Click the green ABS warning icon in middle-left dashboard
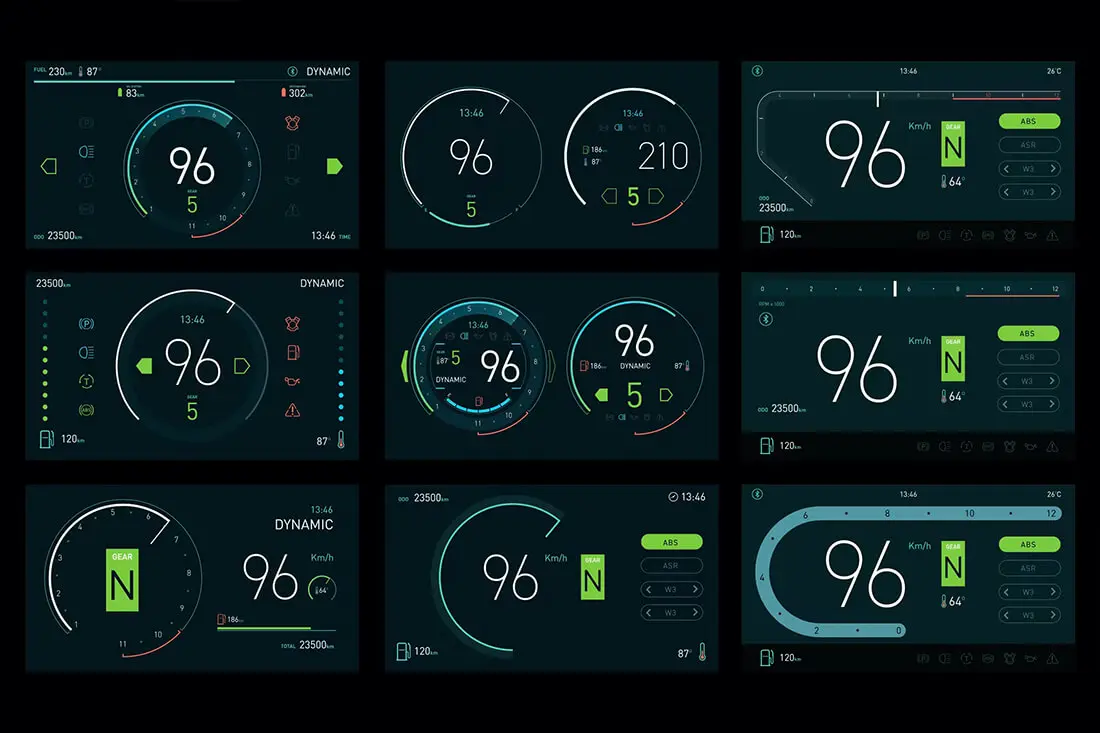This screenshot has height=733, width=1100. [85, 409]
